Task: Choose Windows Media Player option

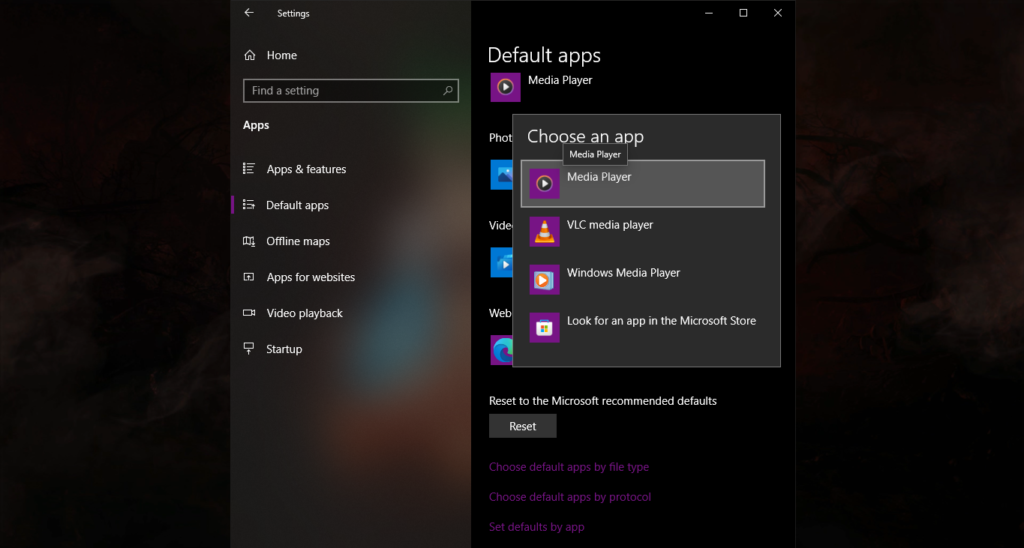Action: (x=643, y=280)
